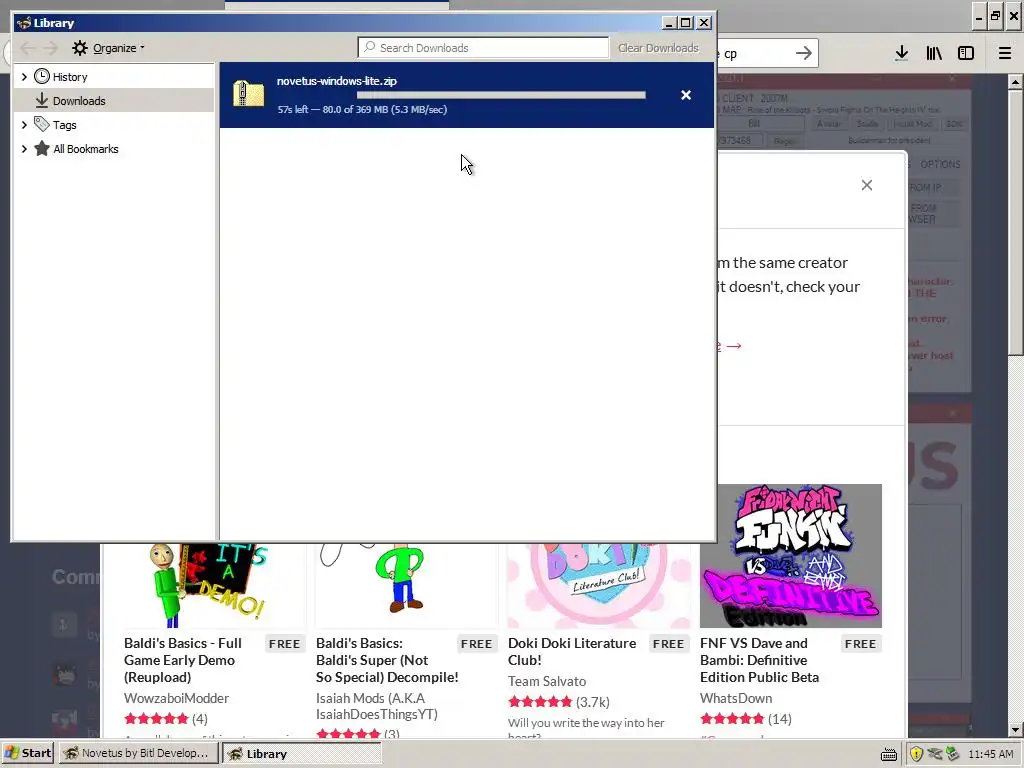
Task: Open the Baldi's Super Decompile thumbnail
Action: click(x=407, y=584)
